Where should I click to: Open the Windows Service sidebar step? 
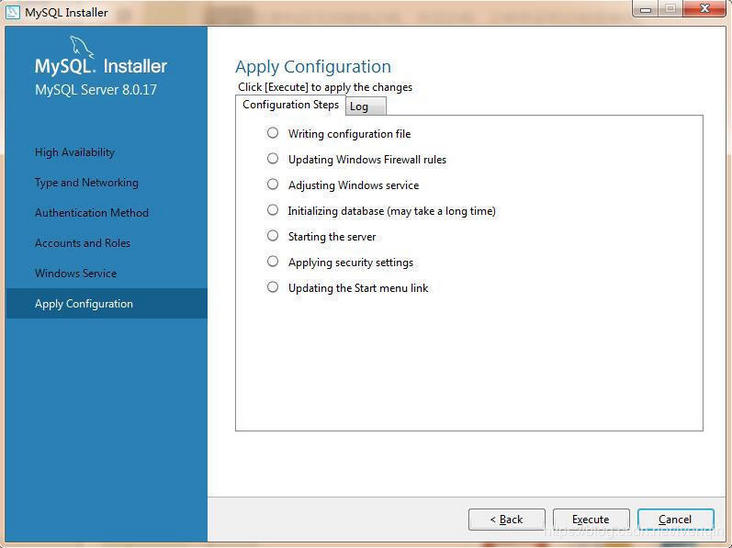[x=76, y=274]
